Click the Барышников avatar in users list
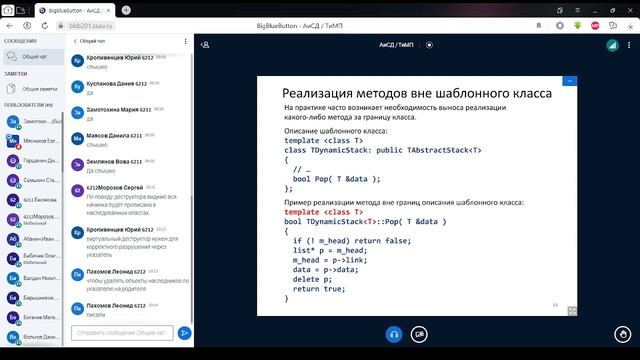The image size is (640, 360). pos(13,298)
